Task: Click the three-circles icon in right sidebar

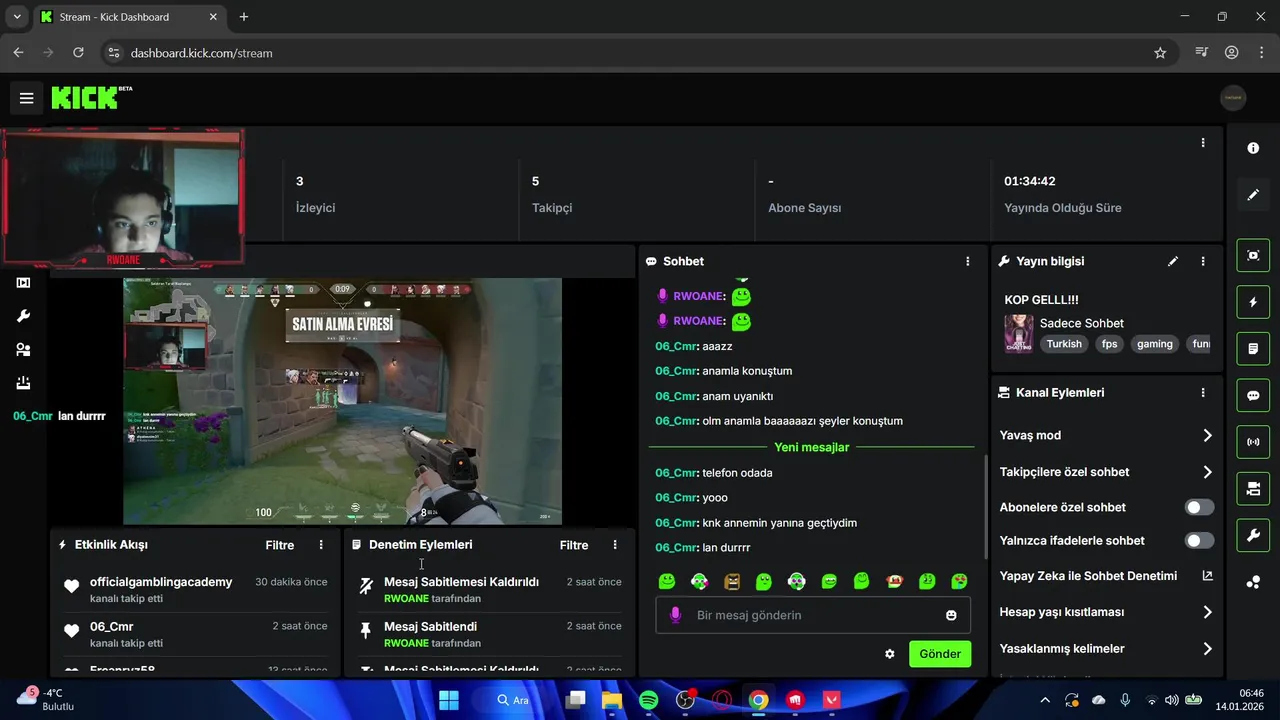Action: 1253,582
